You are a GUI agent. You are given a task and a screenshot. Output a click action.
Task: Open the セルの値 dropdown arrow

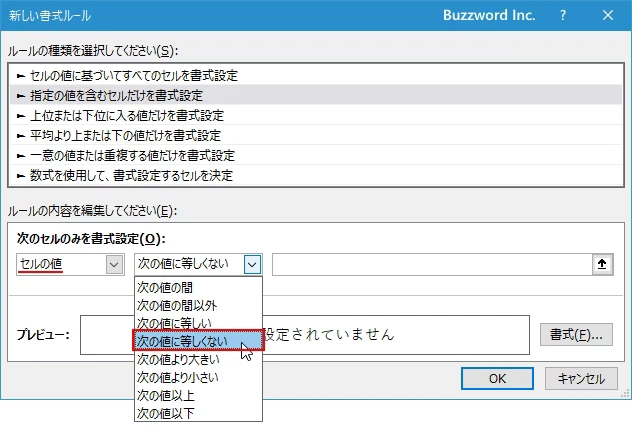point(114,265)
